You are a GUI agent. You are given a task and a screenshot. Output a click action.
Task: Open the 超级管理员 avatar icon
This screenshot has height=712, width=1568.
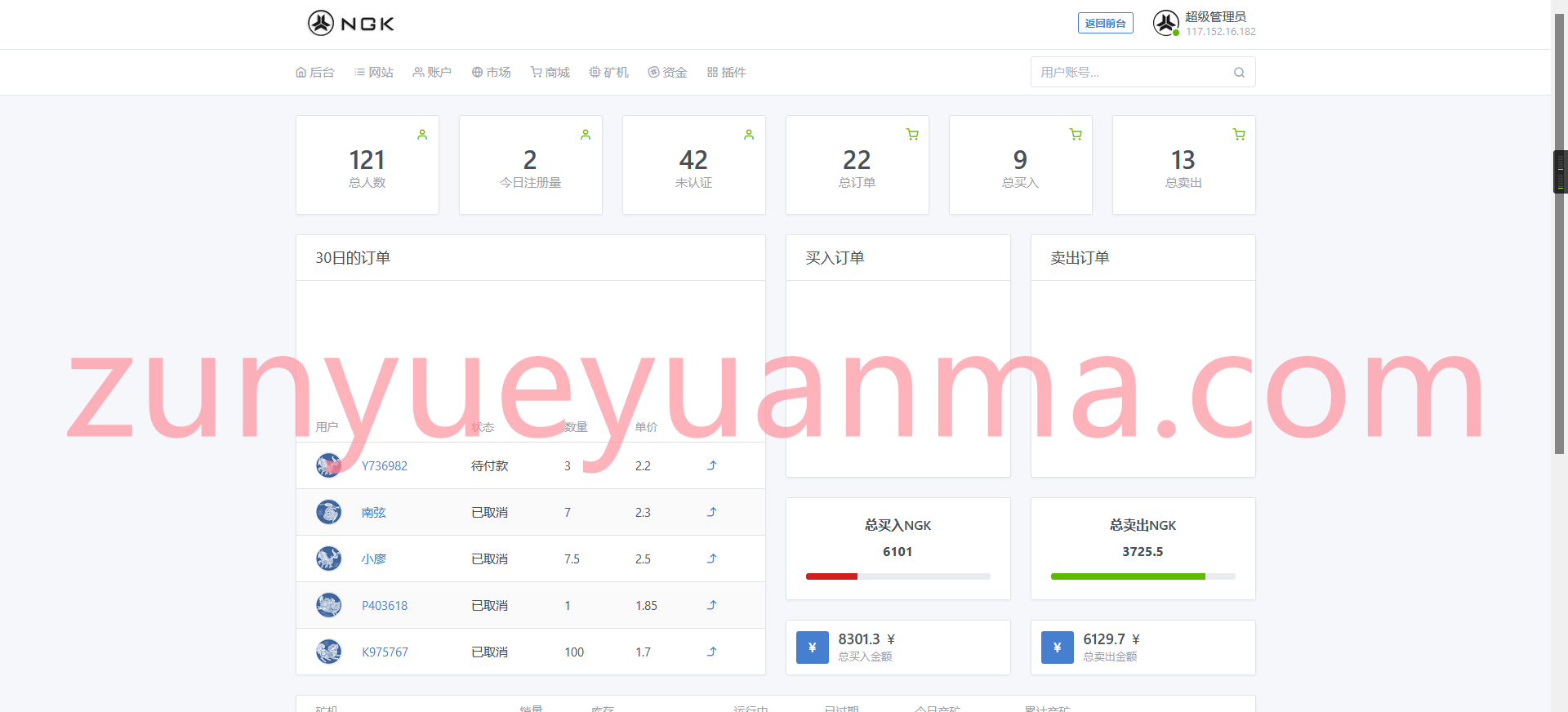coord(1165,23)
